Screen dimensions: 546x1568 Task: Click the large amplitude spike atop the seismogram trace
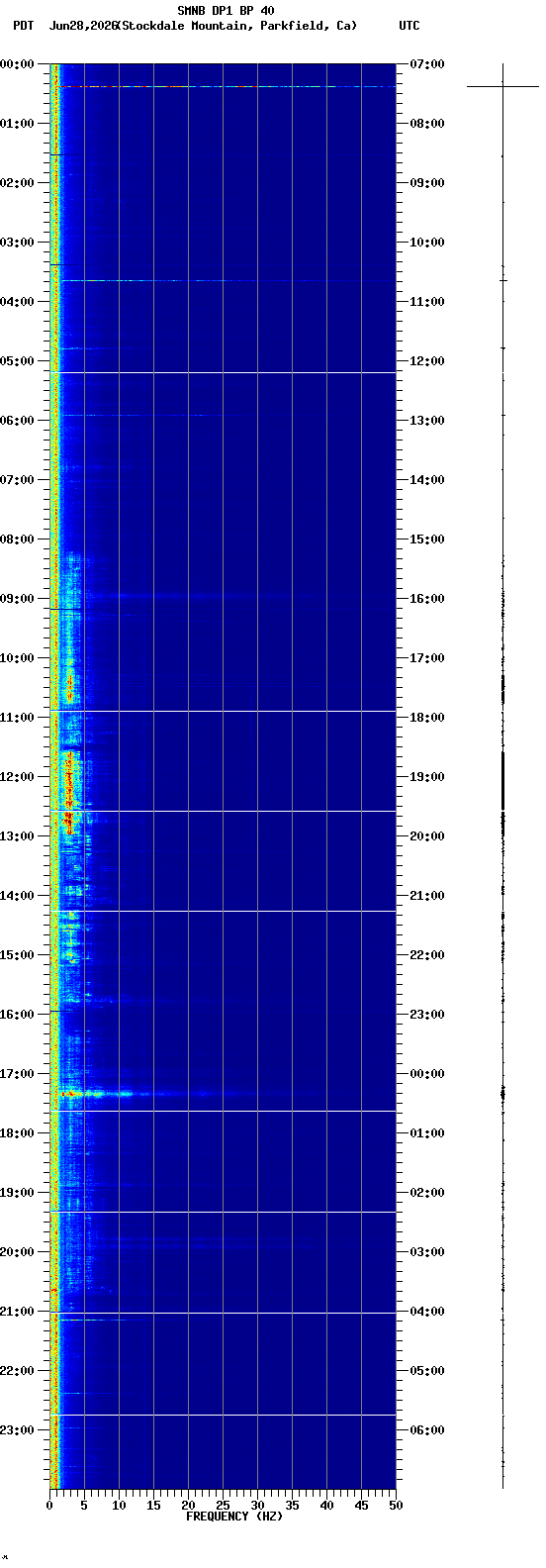pyautogui.click(x=502, y=87)
